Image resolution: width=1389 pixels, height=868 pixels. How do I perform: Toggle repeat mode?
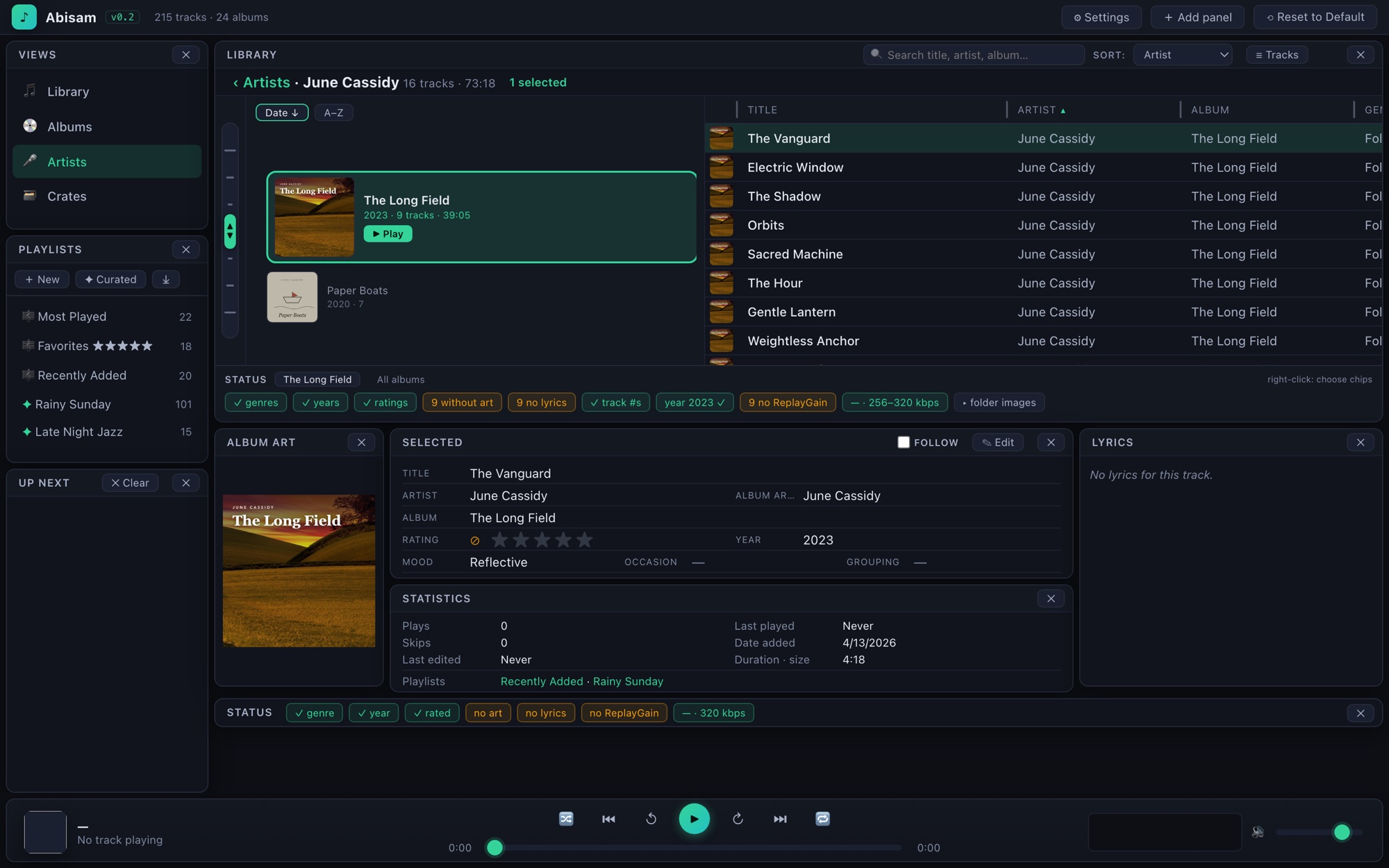coord(822,819)
